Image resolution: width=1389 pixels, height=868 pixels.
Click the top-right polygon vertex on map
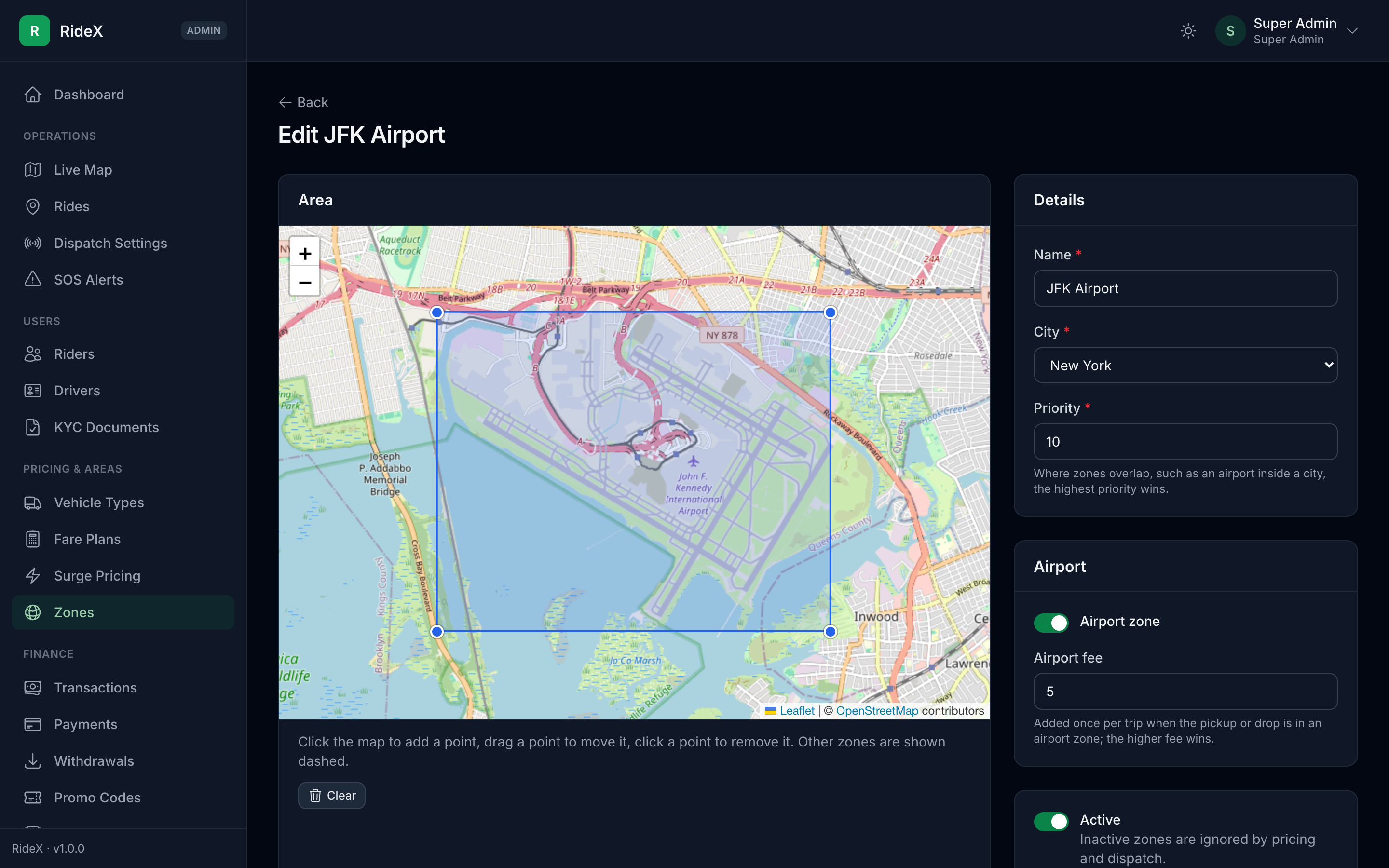click(x=830, y=312)
